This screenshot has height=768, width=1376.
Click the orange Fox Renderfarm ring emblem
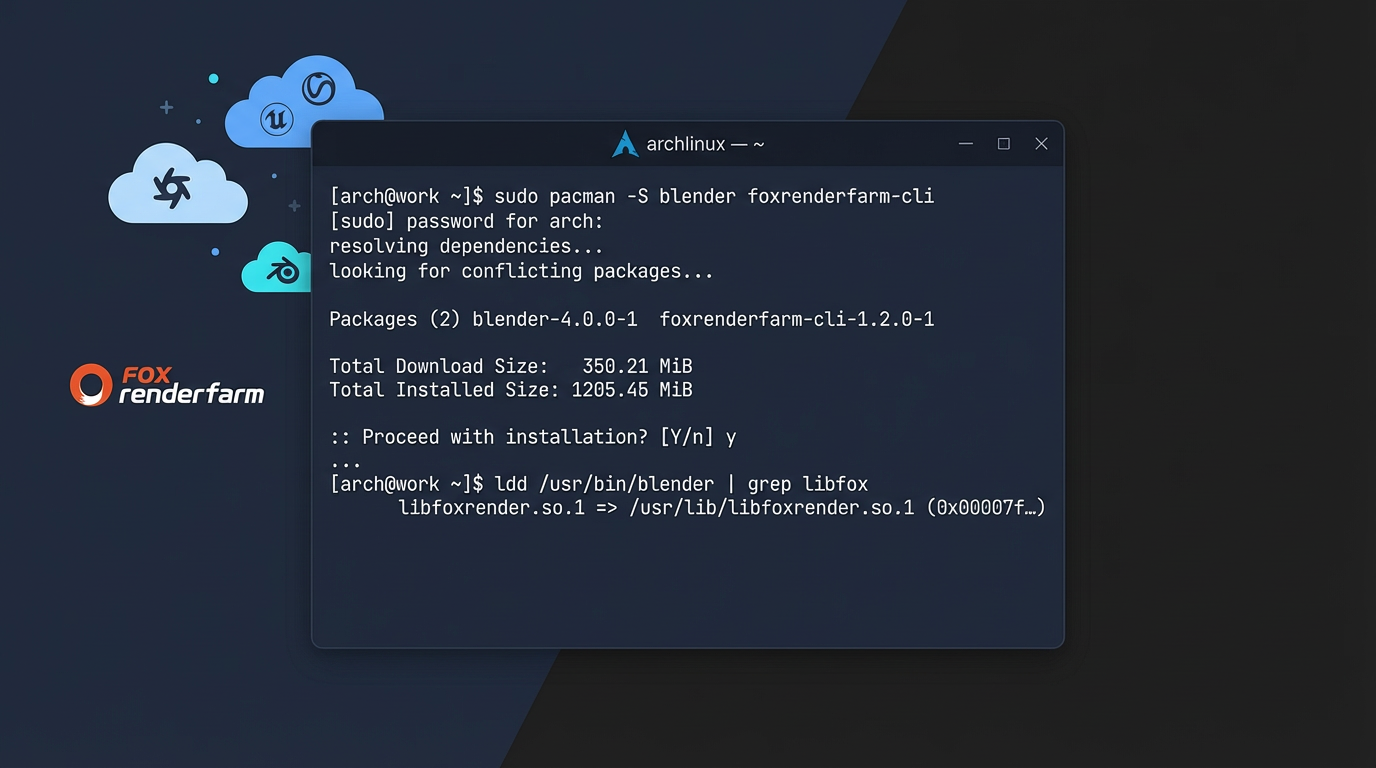(x=90, y=385)
